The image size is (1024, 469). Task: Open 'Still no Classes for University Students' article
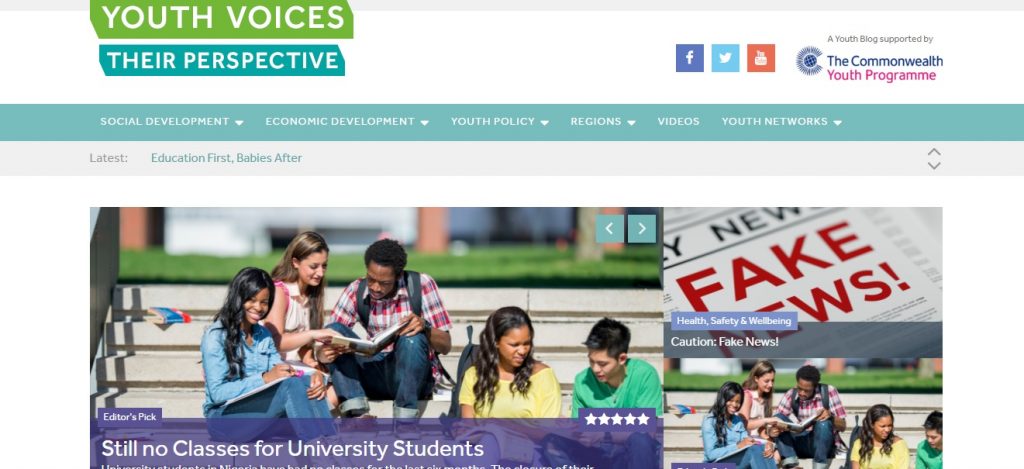[293, 449]
